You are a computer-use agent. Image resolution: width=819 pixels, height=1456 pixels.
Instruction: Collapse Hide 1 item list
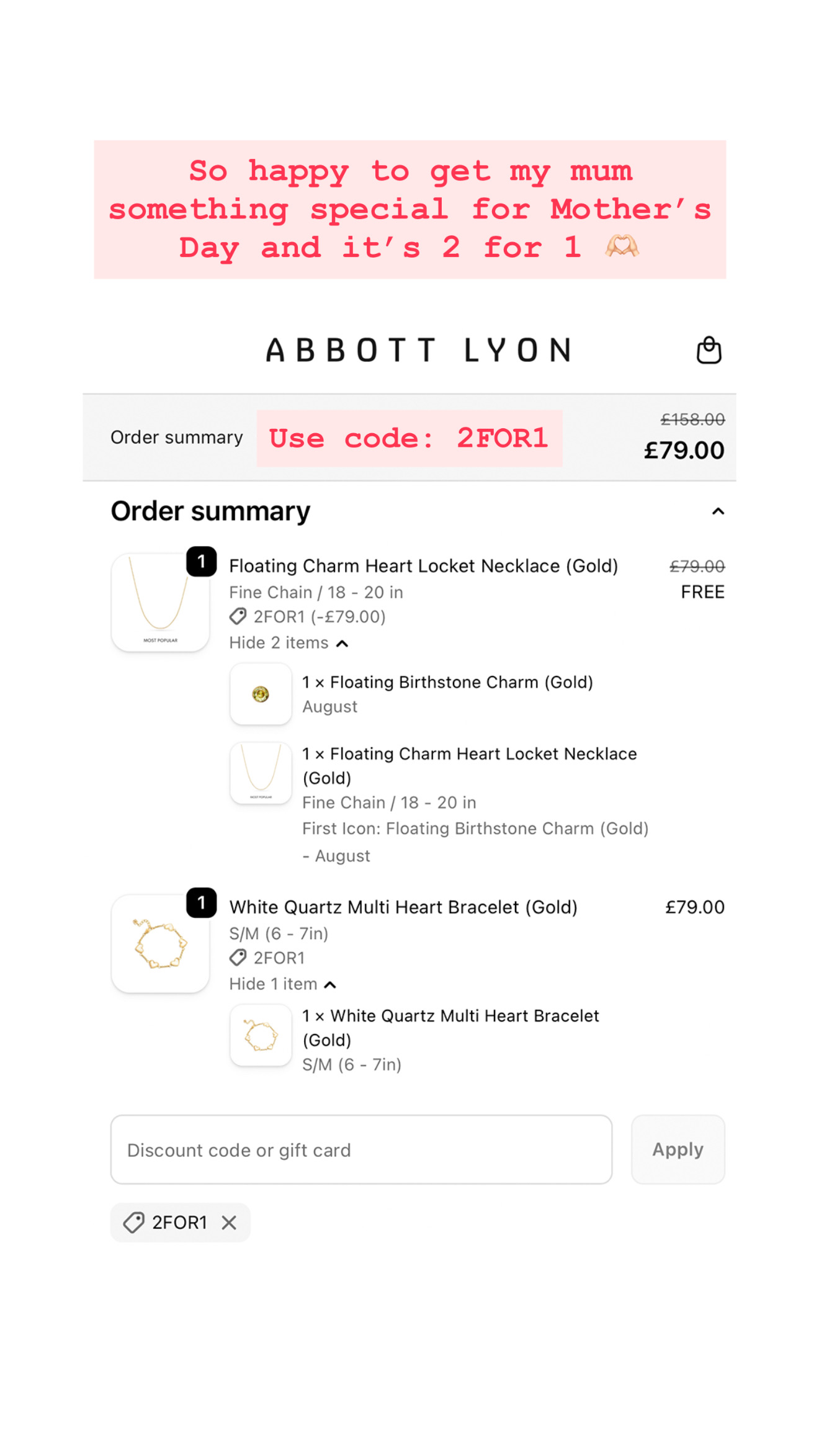(x=282, y=984)
